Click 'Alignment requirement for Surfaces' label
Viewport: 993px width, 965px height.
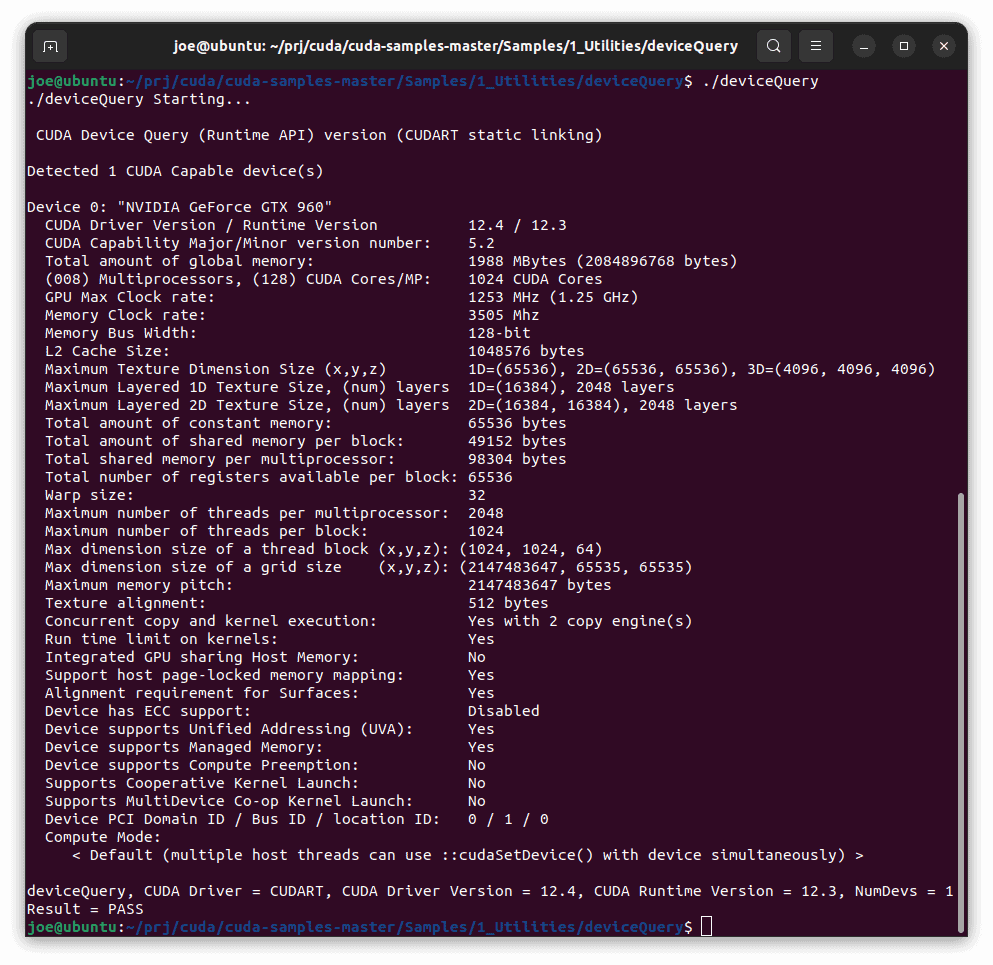coord(202,693)
